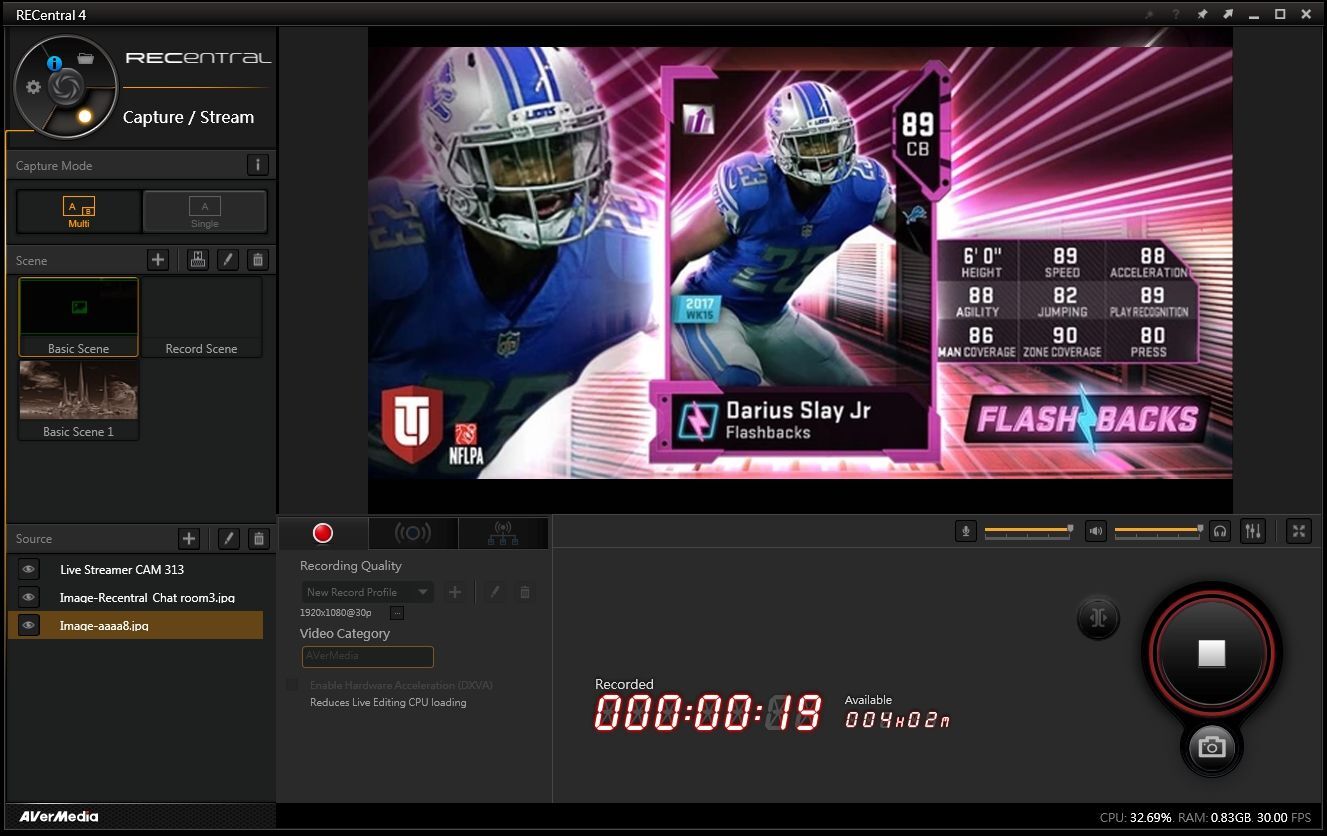Stop the recording with the large stop button
The height and width of the screenshot is (836, 1327).
(1211, 654)
